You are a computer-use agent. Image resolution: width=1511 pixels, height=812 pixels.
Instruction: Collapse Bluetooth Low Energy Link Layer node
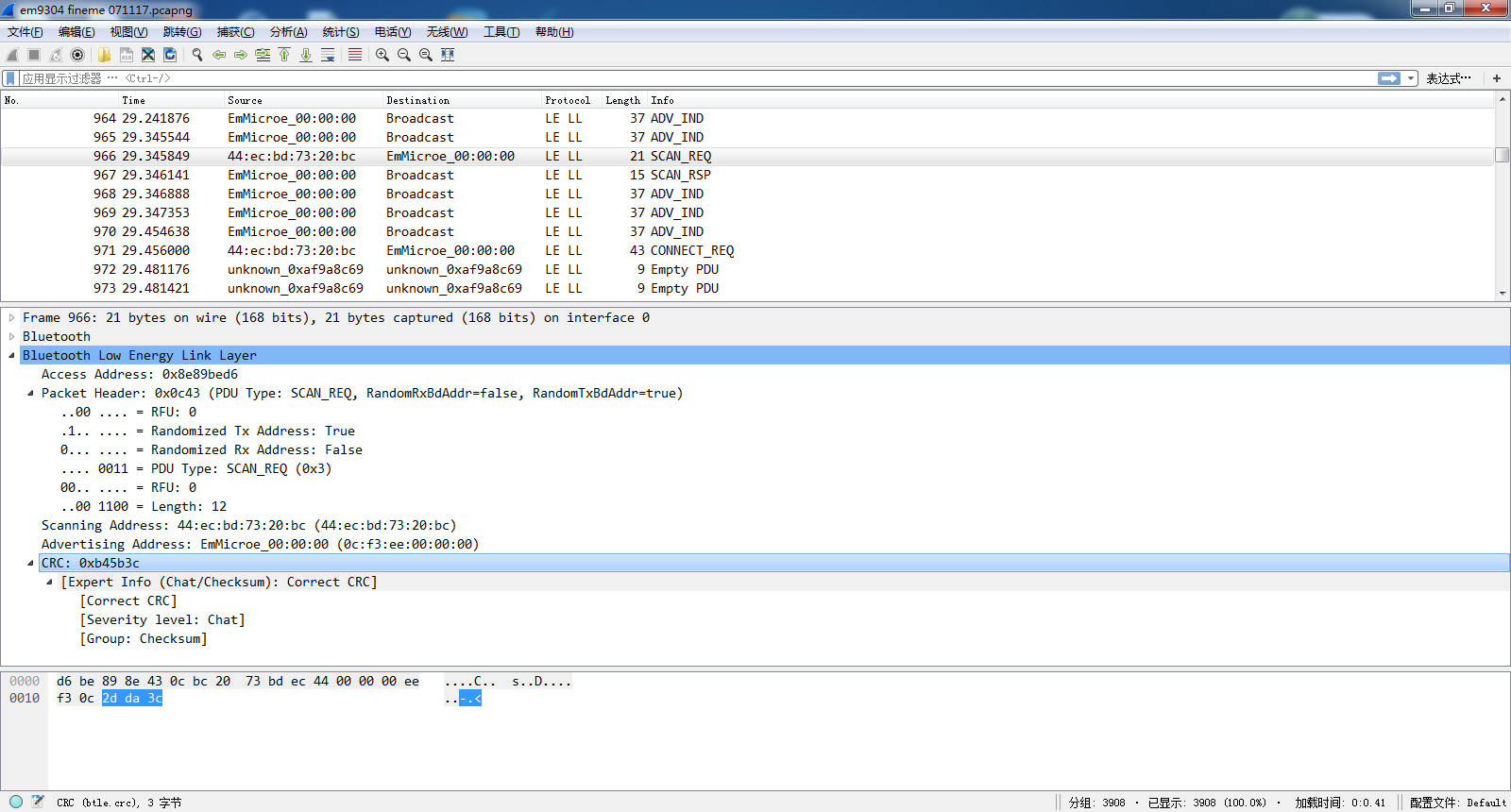(x=11, y=356)
